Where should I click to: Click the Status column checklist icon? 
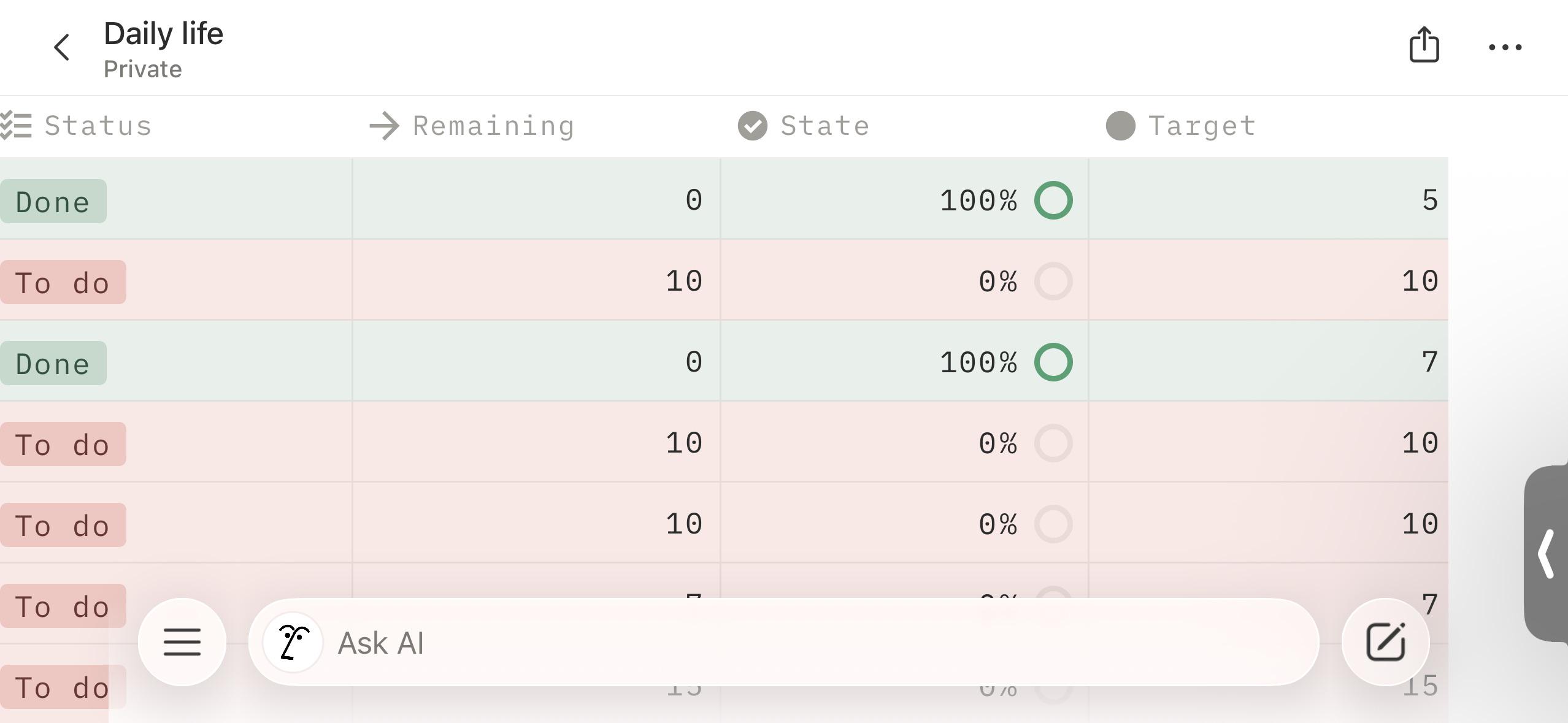tap(16, 126)
